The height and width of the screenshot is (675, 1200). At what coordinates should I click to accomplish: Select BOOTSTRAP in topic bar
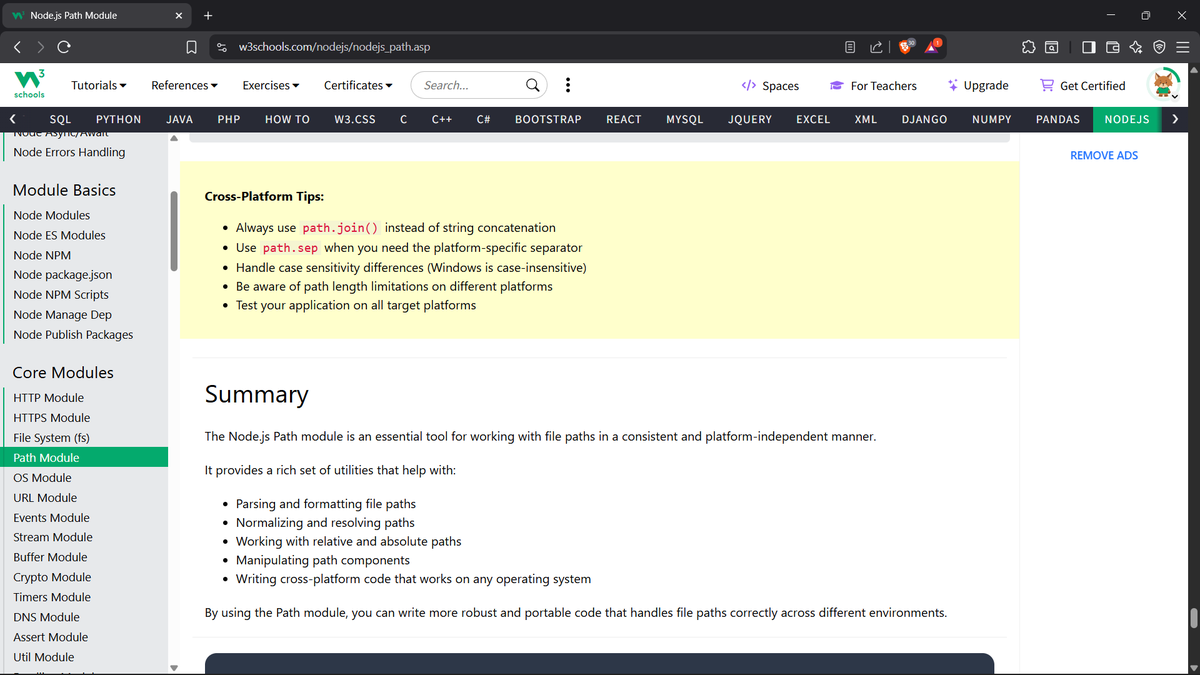pyautogui.click(x=548, y=119)
